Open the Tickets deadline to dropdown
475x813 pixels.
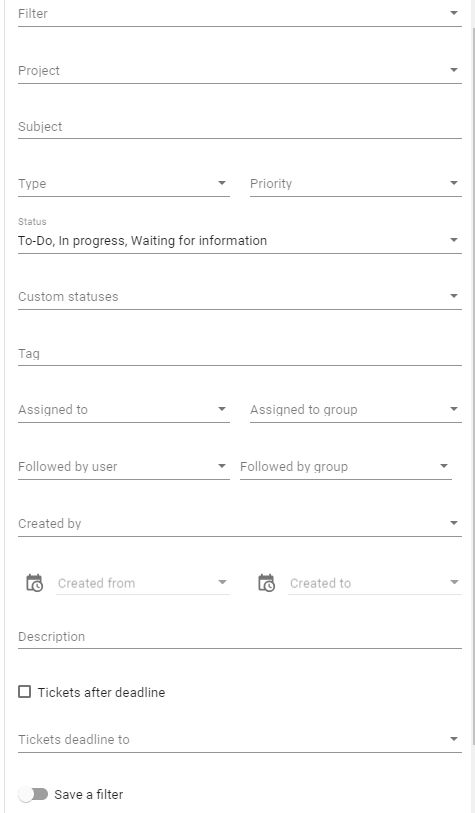click(x=240, y=739)
